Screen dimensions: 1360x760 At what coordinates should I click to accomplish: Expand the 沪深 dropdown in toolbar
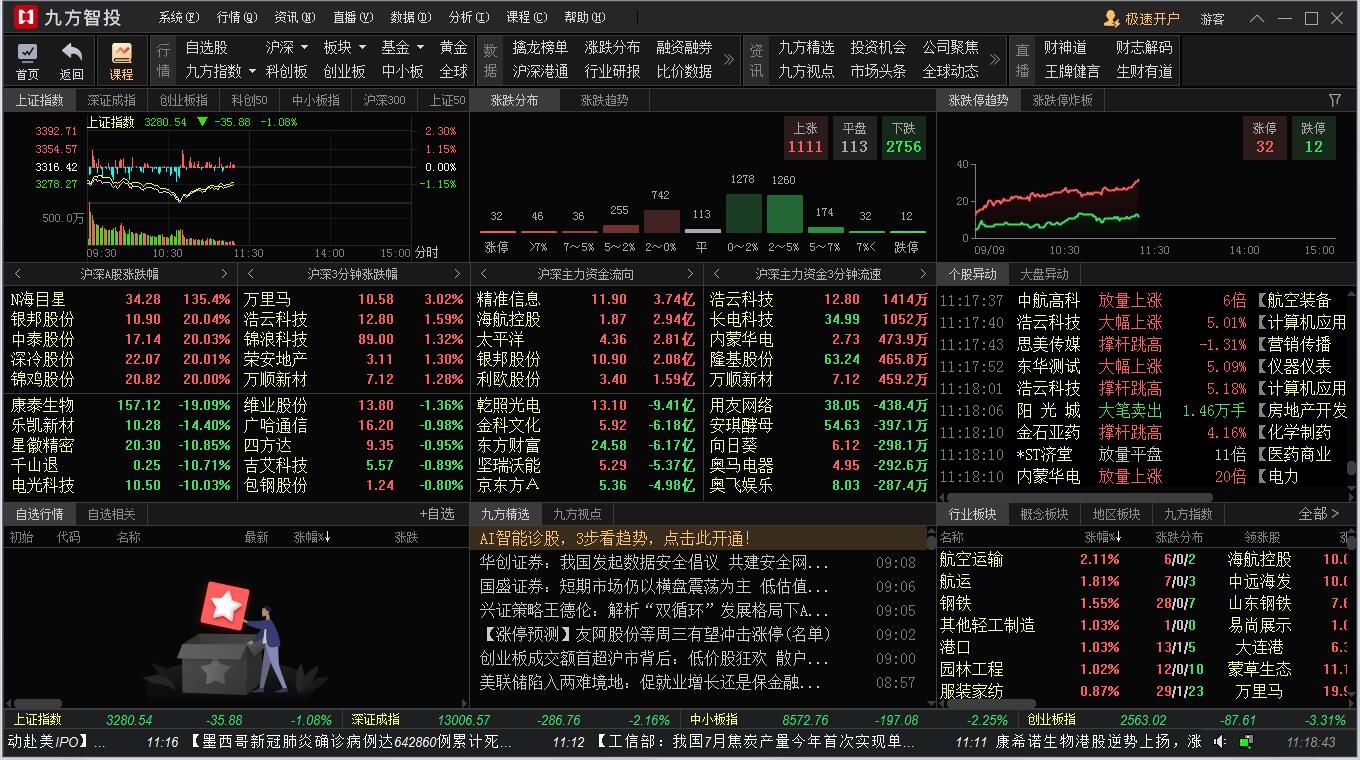tap(304, 47)
